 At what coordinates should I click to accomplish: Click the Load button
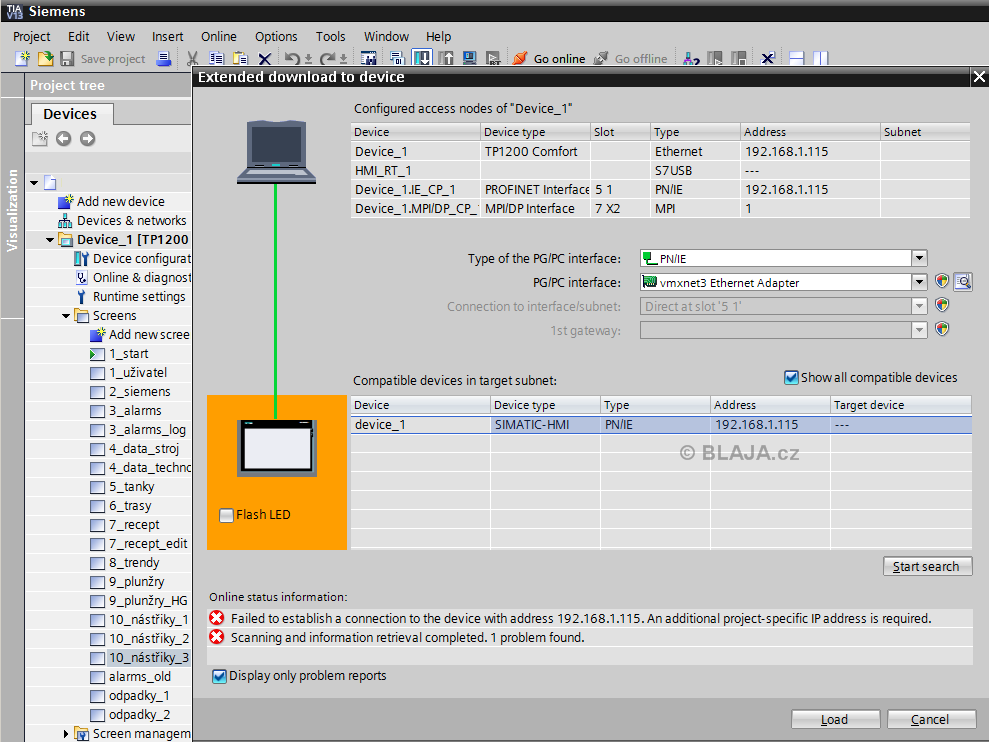pos(835,719)
